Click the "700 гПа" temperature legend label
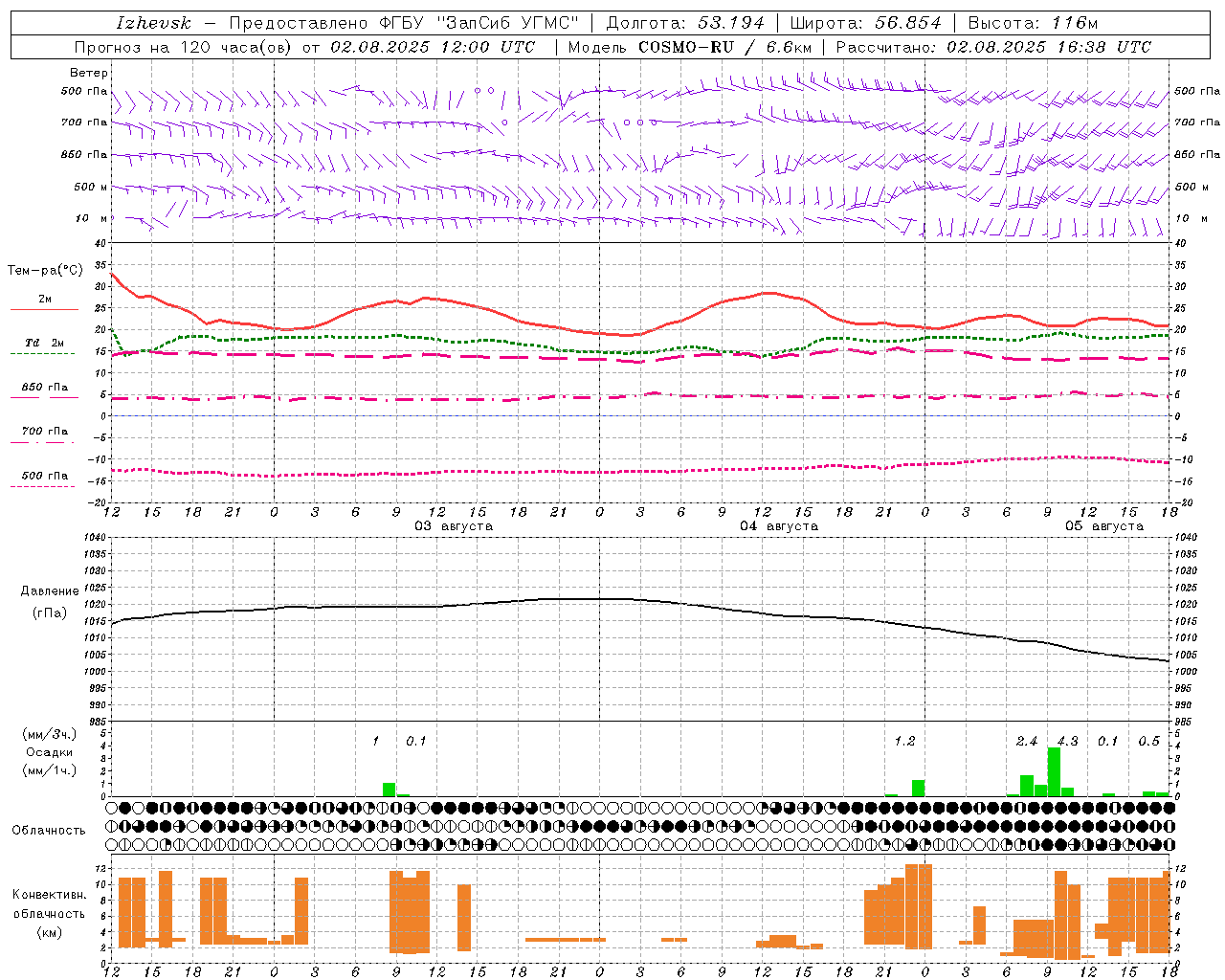 pos(45,432)
